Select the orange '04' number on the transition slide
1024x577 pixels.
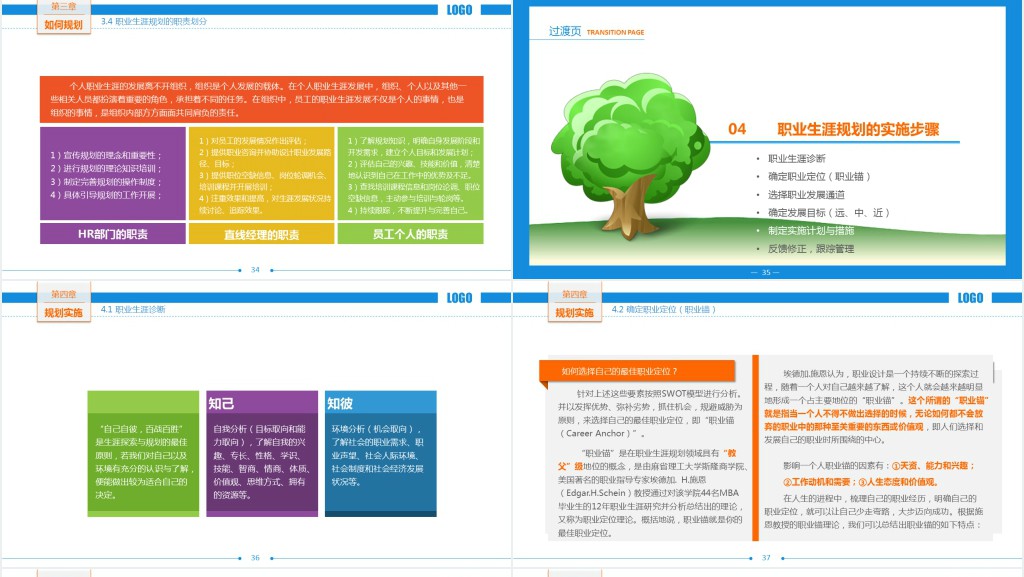[x=737, y=129]
